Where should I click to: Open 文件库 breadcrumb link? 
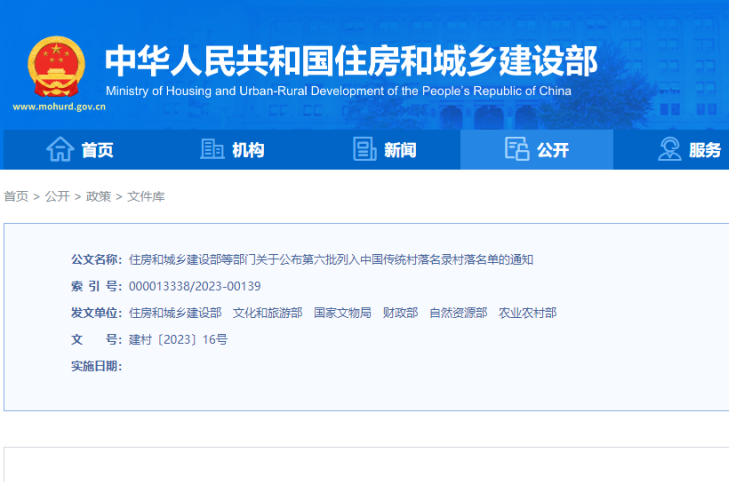click(x=146, y=197)
